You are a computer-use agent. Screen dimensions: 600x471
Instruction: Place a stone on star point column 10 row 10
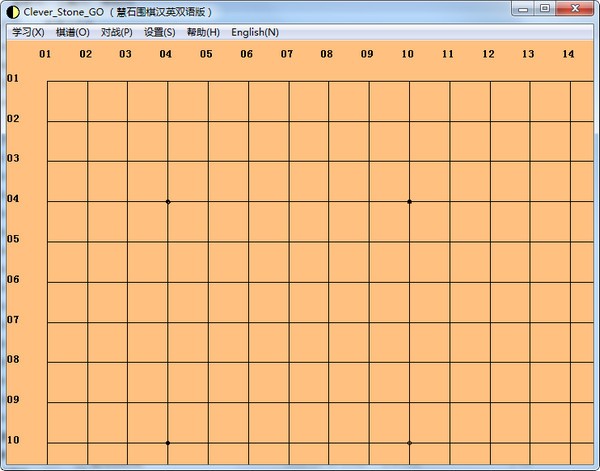pos(409,443)
